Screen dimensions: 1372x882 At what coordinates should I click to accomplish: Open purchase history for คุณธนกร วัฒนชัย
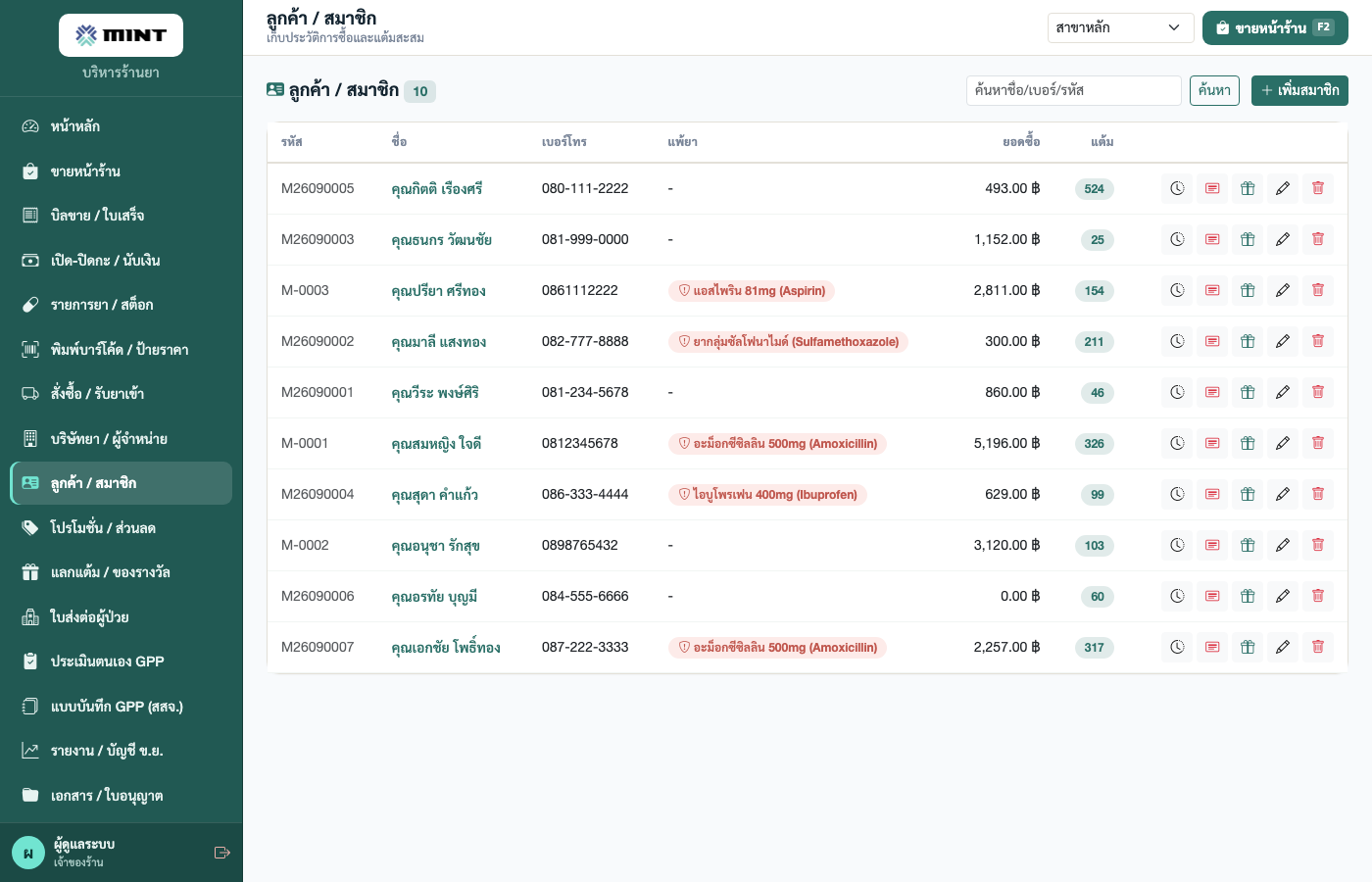tap(1177, 239)
